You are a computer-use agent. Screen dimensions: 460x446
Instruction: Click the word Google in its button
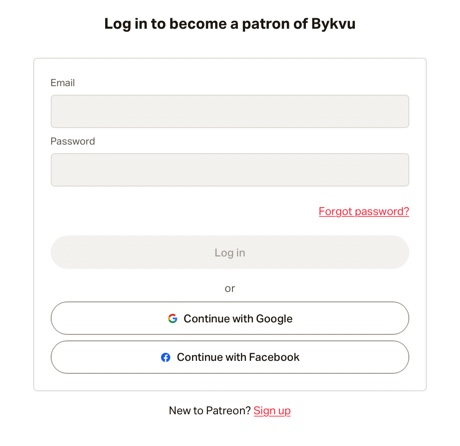click(274, 319)
